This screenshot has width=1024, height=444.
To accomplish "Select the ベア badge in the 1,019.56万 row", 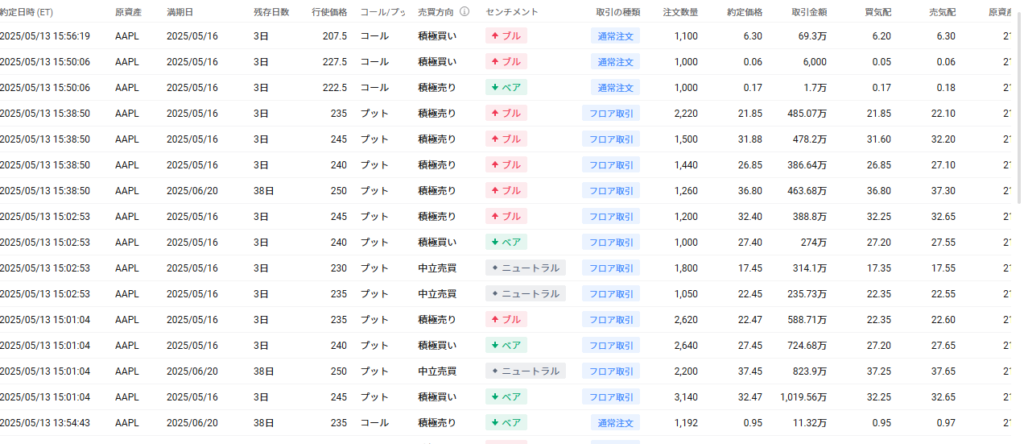I will pyautogui.click(x=506, y=396).
